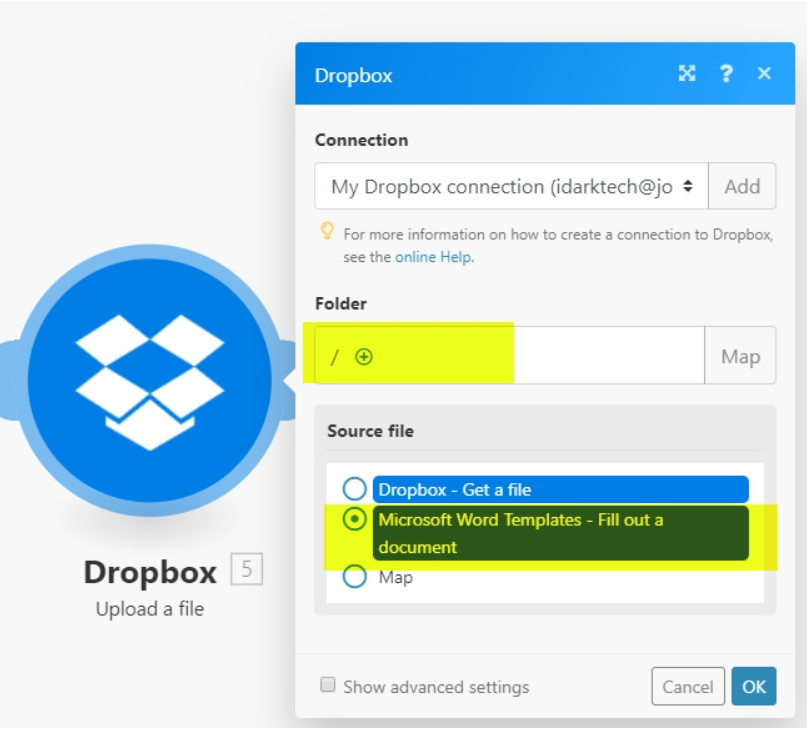Click the Dropbox dialog title text

354,76
